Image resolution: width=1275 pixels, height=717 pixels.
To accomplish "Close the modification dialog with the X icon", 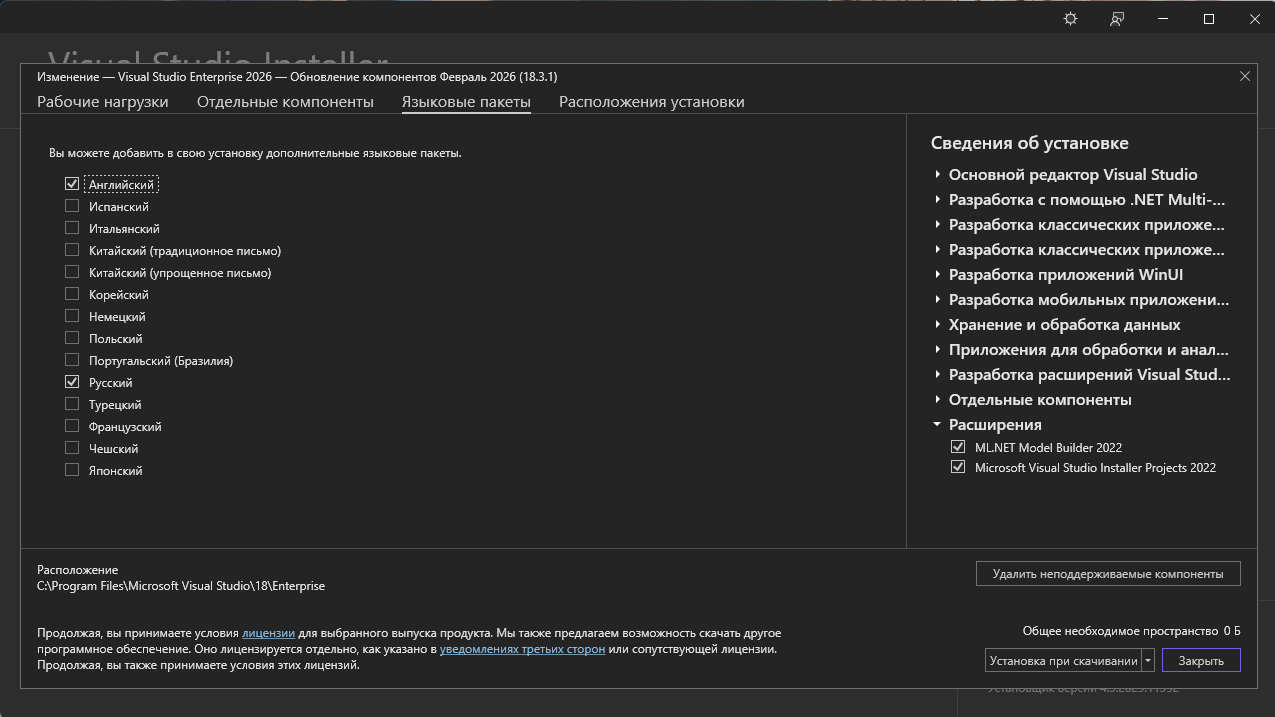I will tap(1245, 76).
